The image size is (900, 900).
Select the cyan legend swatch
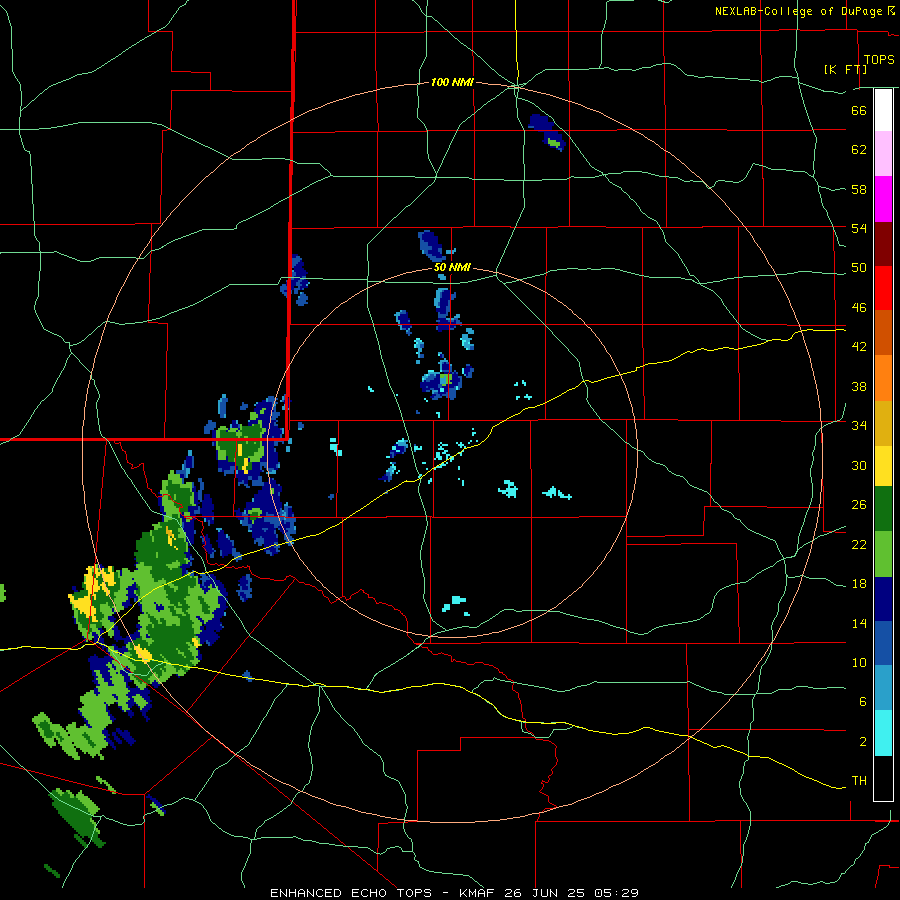coord(883,733)
